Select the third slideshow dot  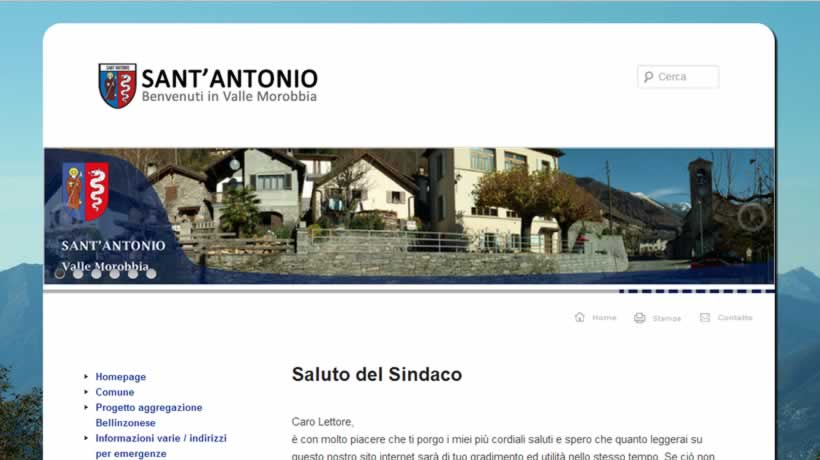pyautogui.click(x=96, y=273)
